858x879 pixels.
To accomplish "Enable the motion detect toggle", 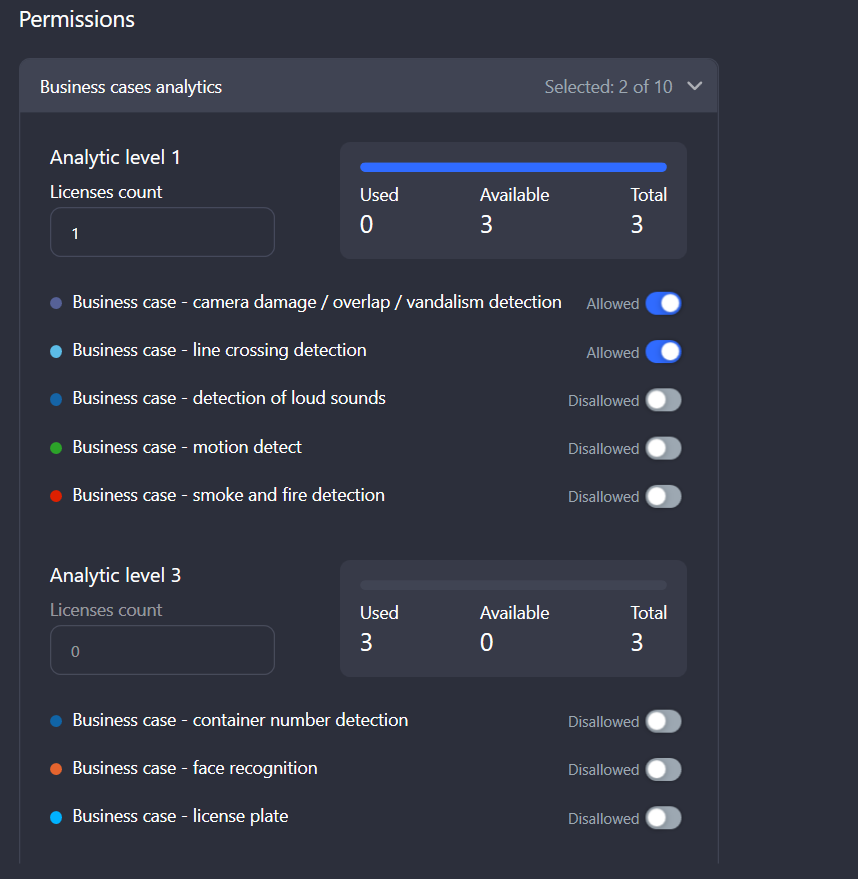I will click(663, 448).
